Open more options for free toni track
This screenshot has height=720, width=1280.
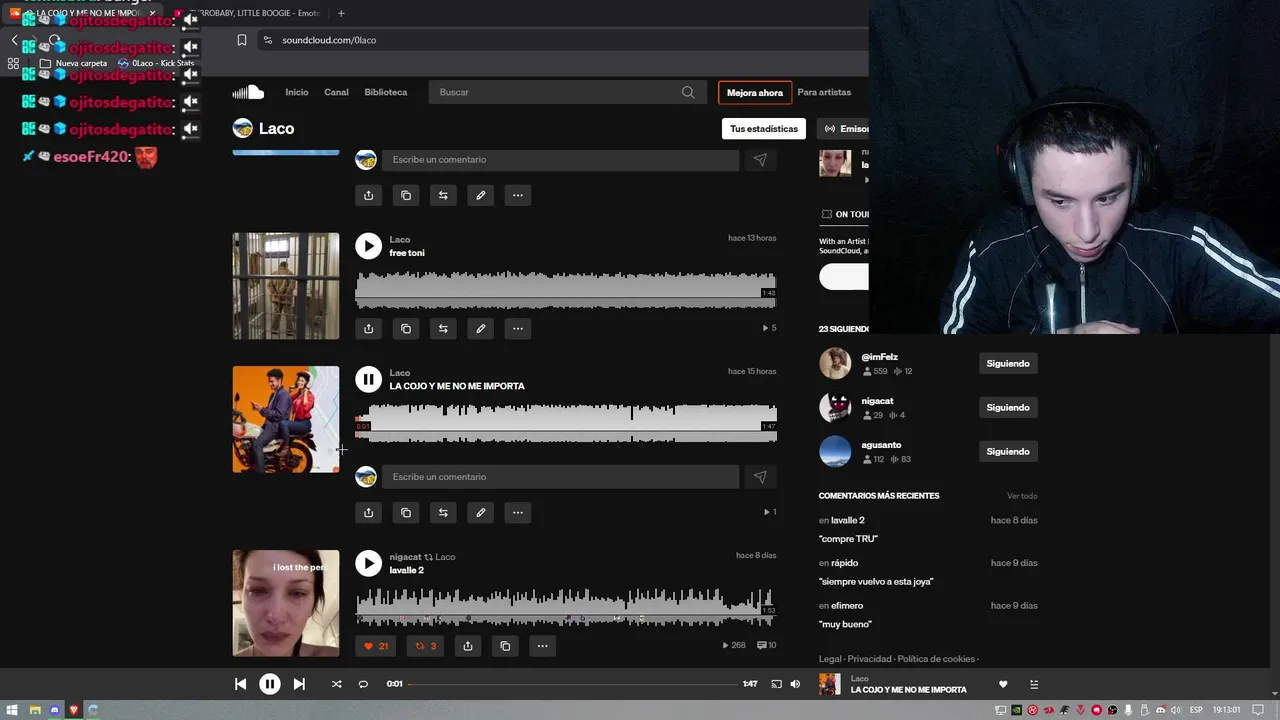[x=518, y=328]
